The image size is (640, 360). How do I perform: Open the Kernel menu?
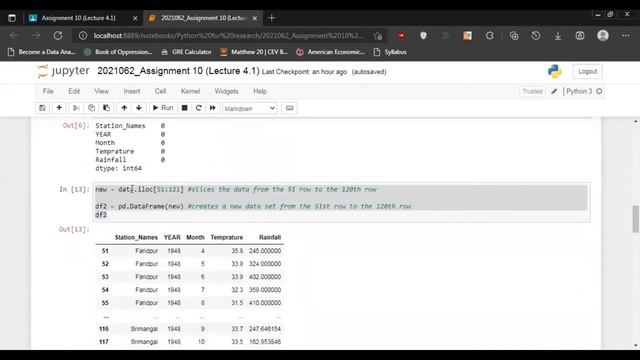(x=190, y=91)
